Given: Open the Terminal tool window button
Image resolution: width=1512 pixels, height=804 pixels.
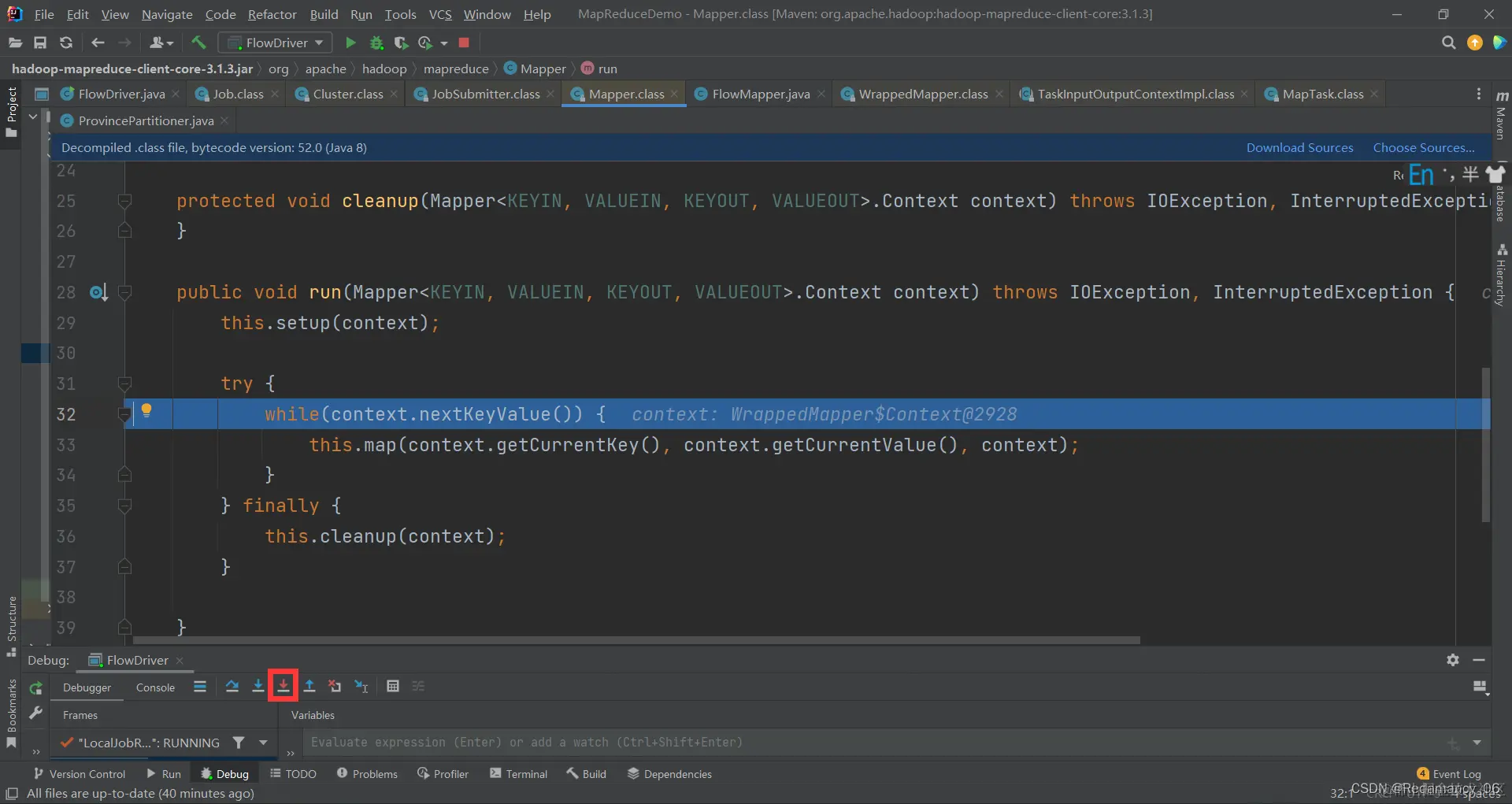Looking at the screenshot, I should [518, 773].
